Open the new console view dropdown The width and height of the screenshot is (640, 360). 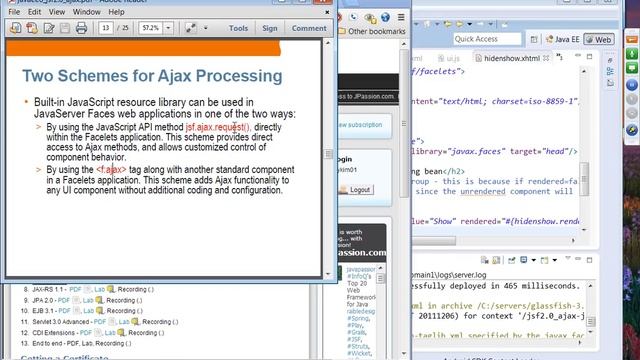coord(555,260)
